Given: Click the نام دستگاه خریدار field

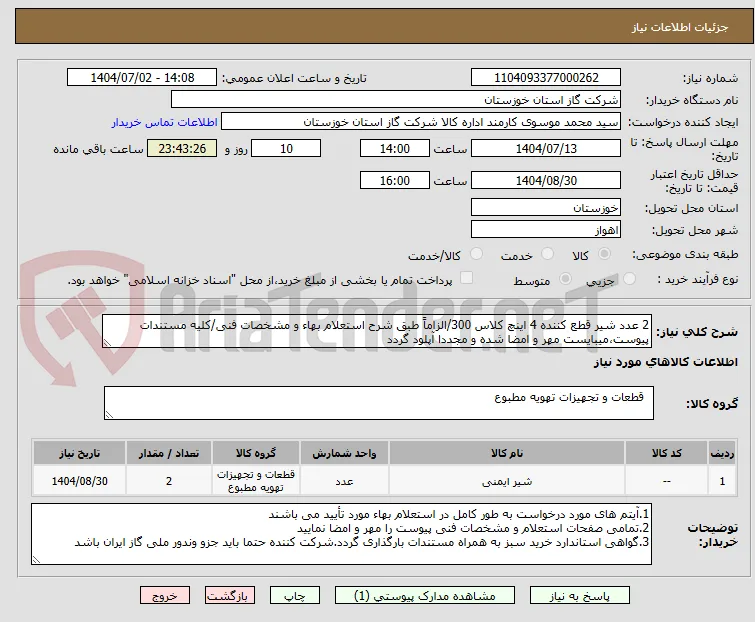Looking at the screenshot, I should coord(396,100).
